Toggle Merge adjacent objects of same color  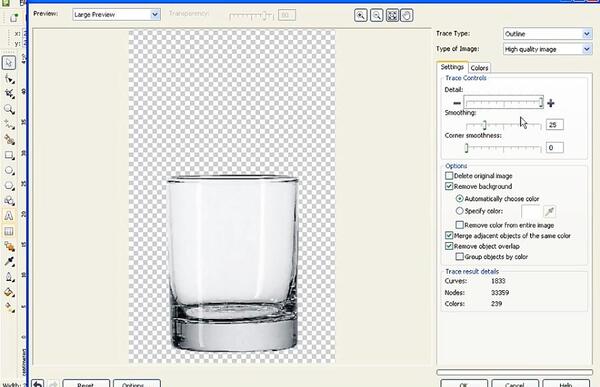point(449,235)
